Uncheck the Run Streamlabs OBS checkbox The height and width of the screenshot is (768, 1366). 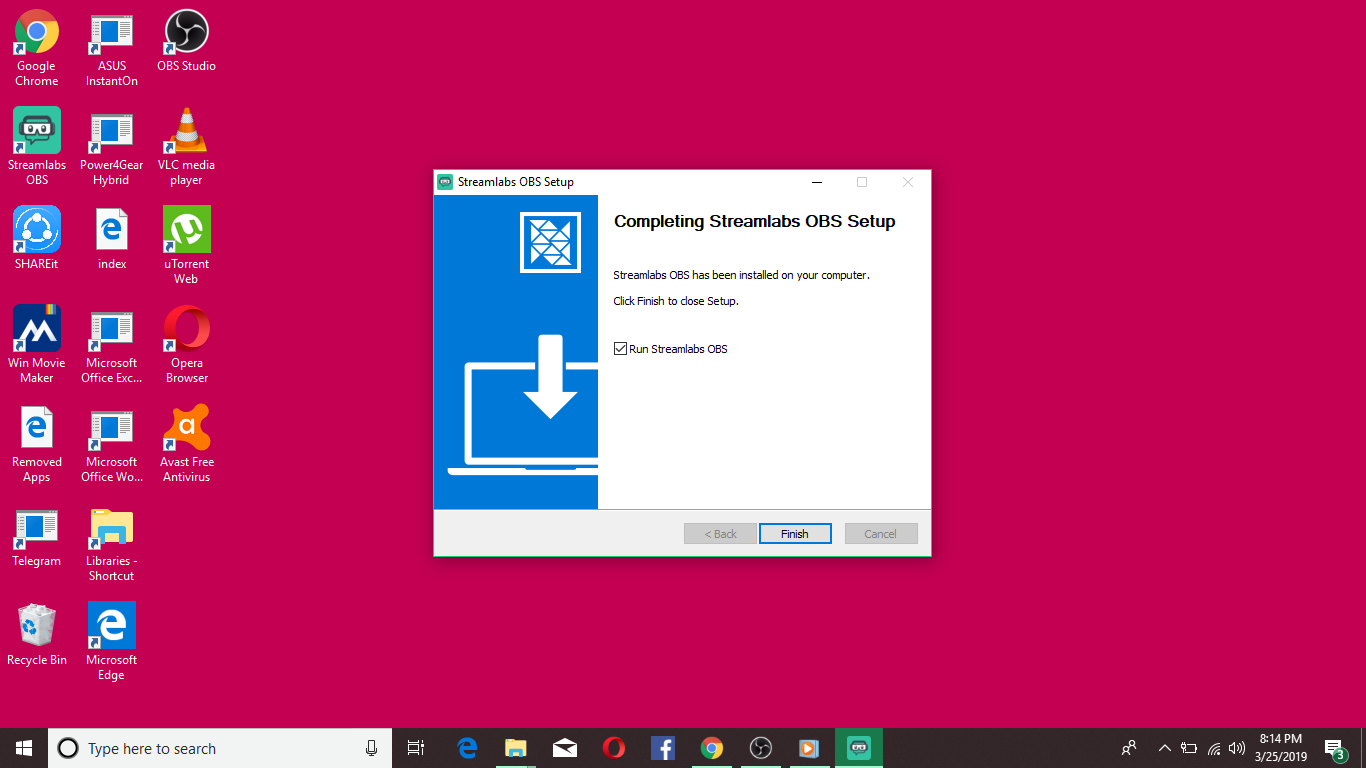(x=620, y=349)
